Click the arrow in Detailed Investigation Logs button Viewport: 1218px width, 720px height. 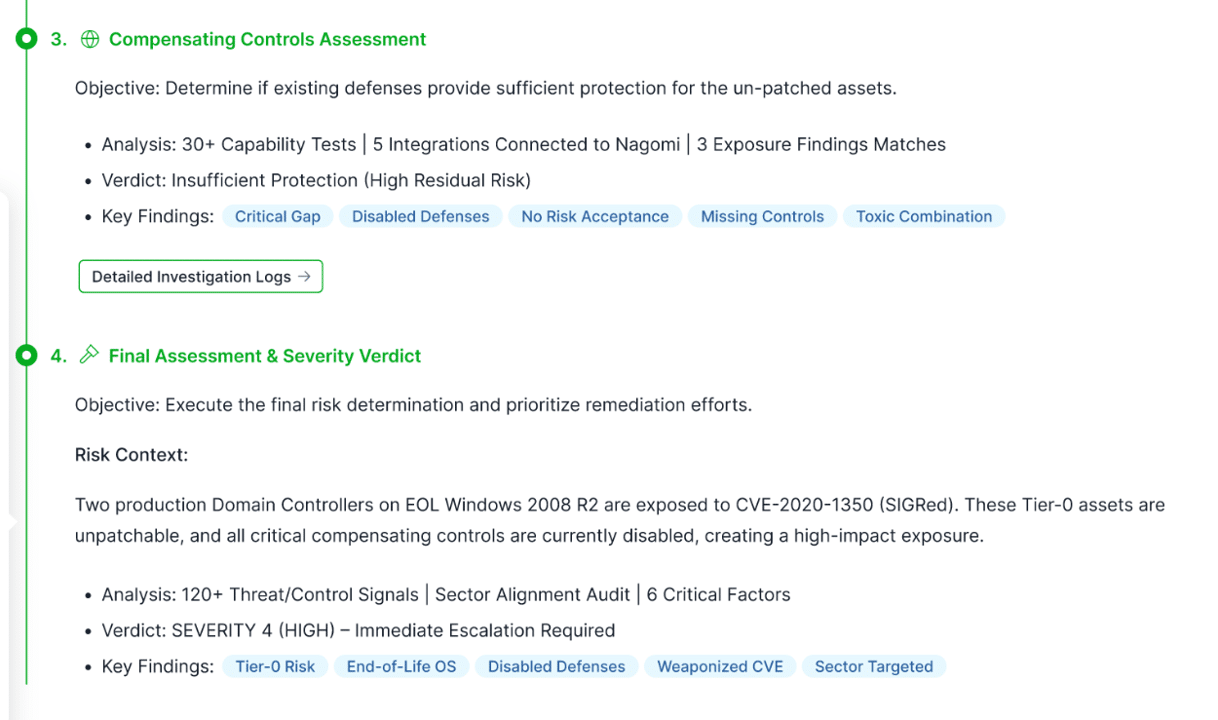tap(305, 277)
